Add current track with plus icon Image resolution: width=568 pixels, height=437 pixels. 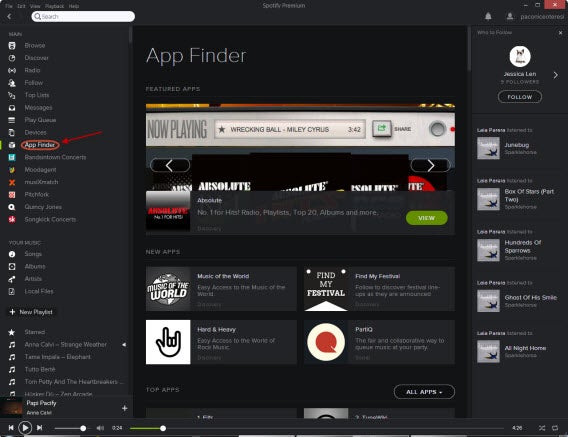[x=125, y=408]
